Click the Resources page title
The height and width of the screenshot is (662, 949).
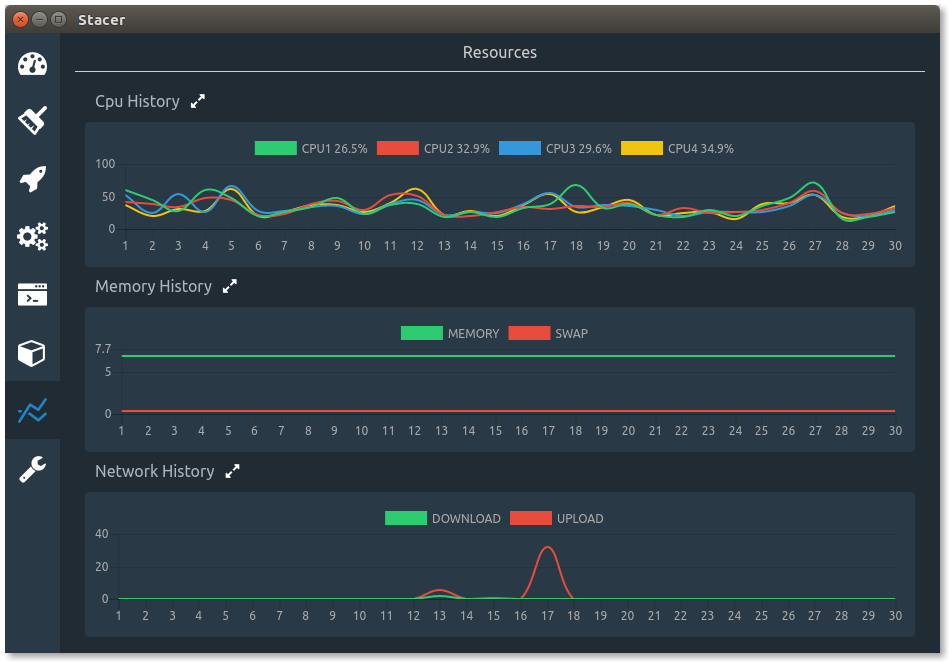pyautogui.click(x=500, y=53)
